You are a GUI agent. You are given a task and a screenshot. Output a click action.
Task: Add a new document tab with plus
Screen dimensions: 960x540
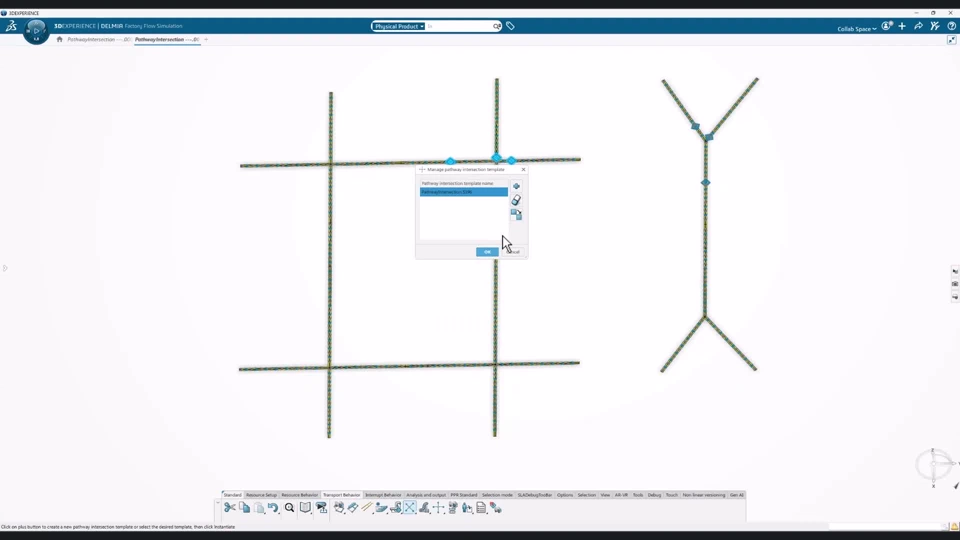[206, 39]
